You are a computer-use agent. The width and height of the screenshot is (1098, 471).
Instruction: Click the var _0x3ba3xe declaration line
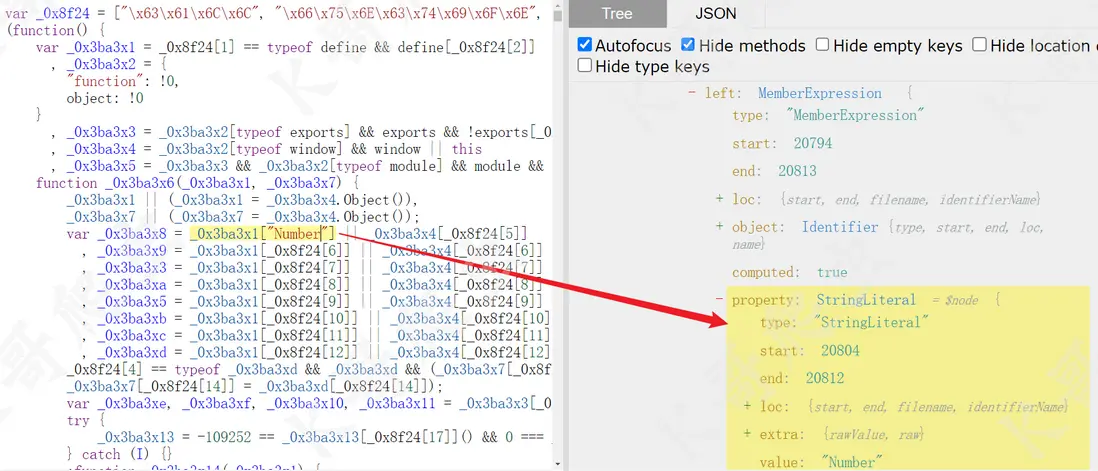(309, 404)
